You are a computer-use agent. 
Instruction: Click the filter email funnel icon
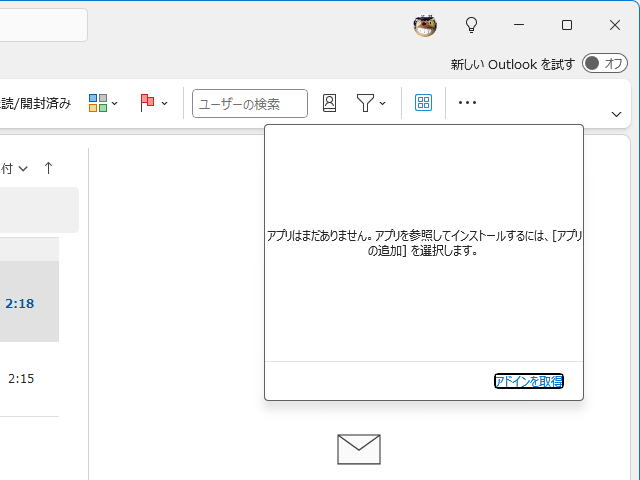[365, 103]
